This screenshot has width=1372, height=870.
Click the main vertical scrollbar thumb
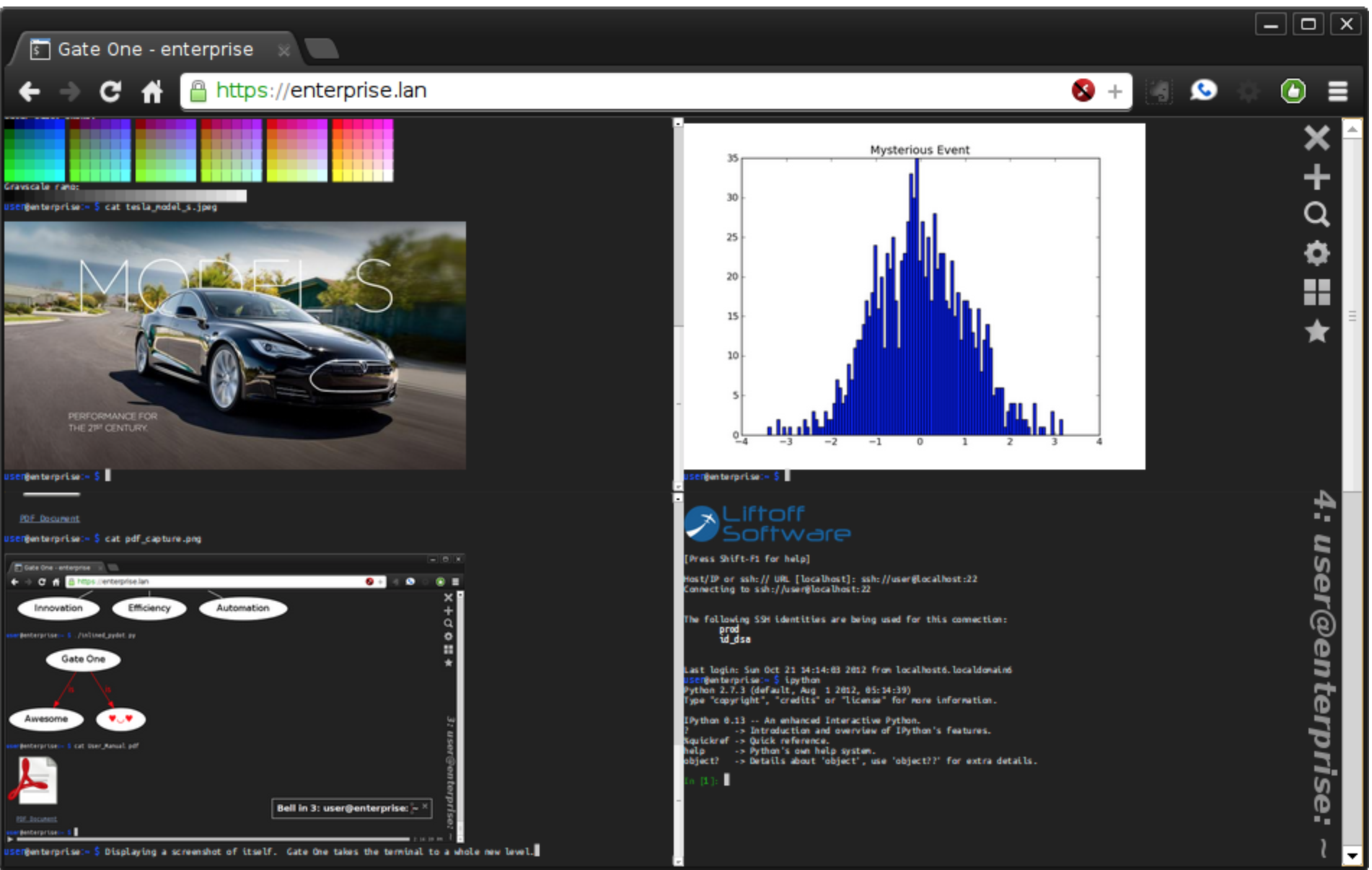(x=1352, y=316)
